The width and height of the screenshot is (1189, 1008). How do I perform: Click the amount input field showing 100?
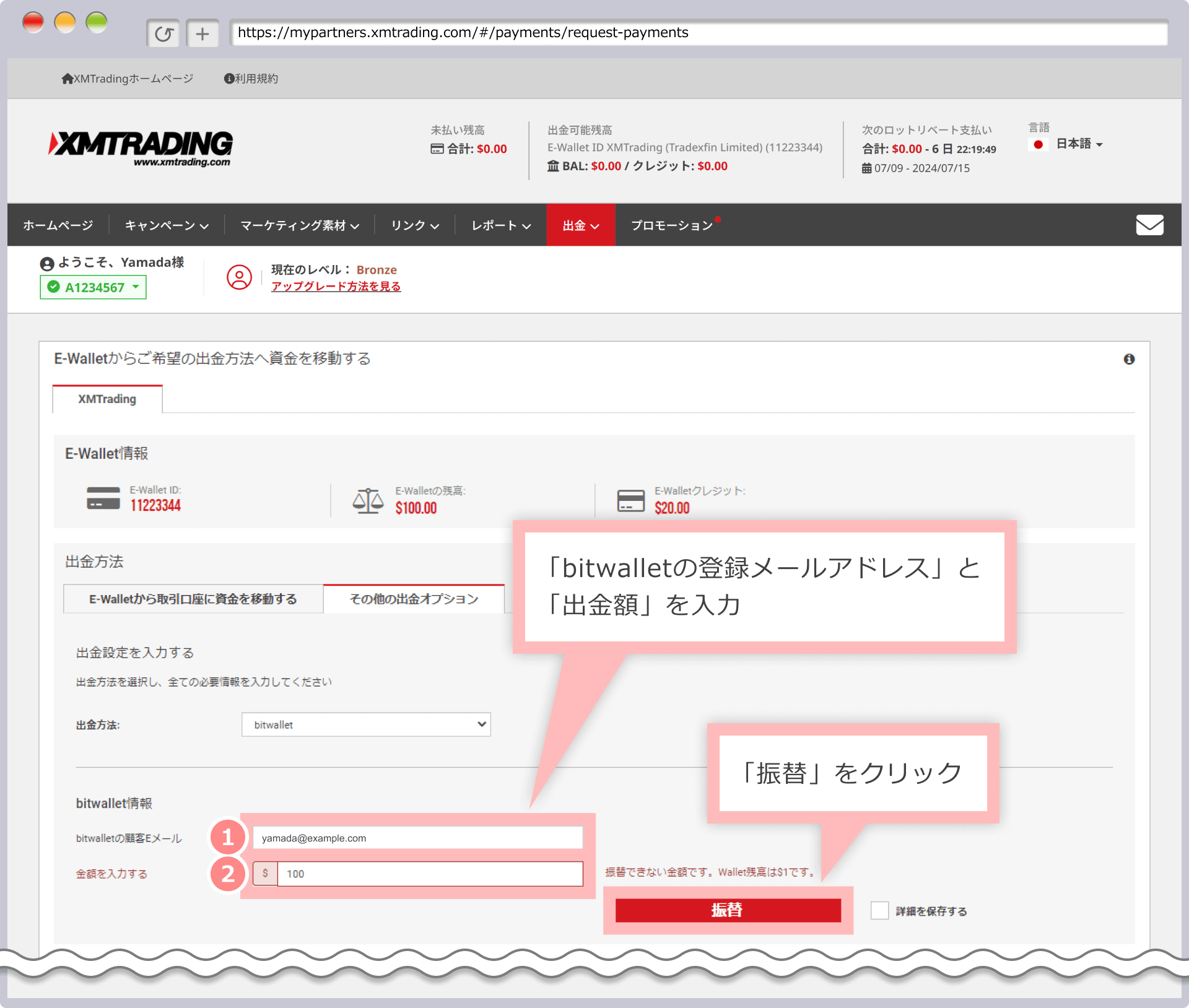430,874
